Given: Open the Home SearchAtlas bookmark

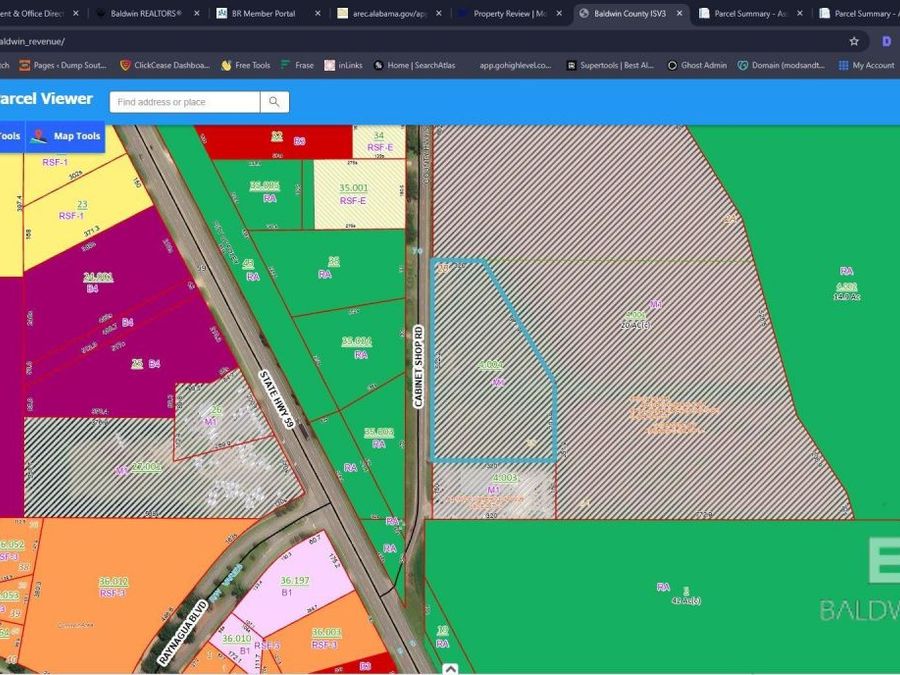Looking at the screenshot, I should 414,65.
